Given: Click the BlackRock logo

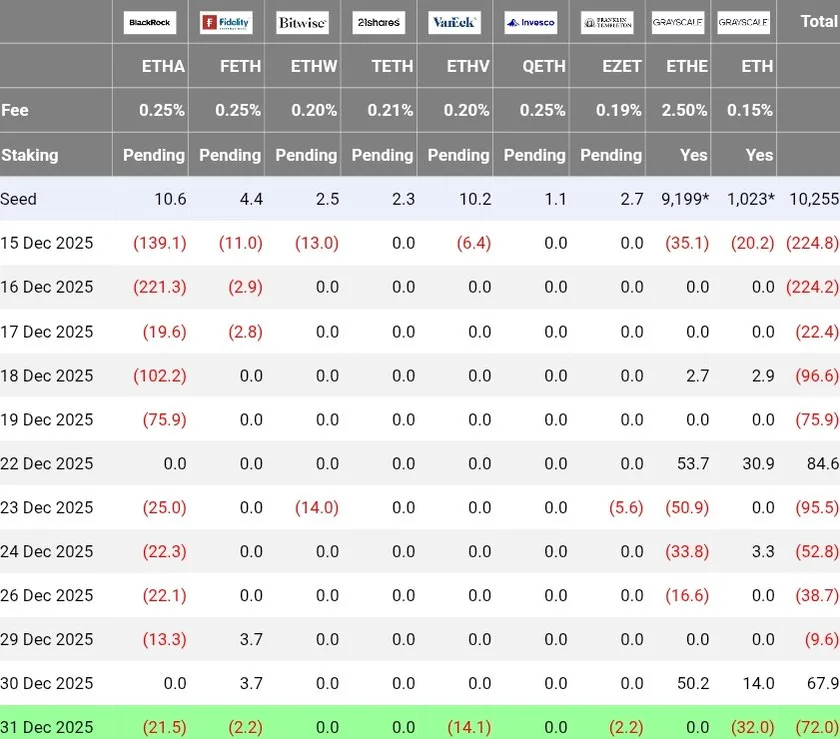Looking at the screenshot, I should [x=150, y=22].
